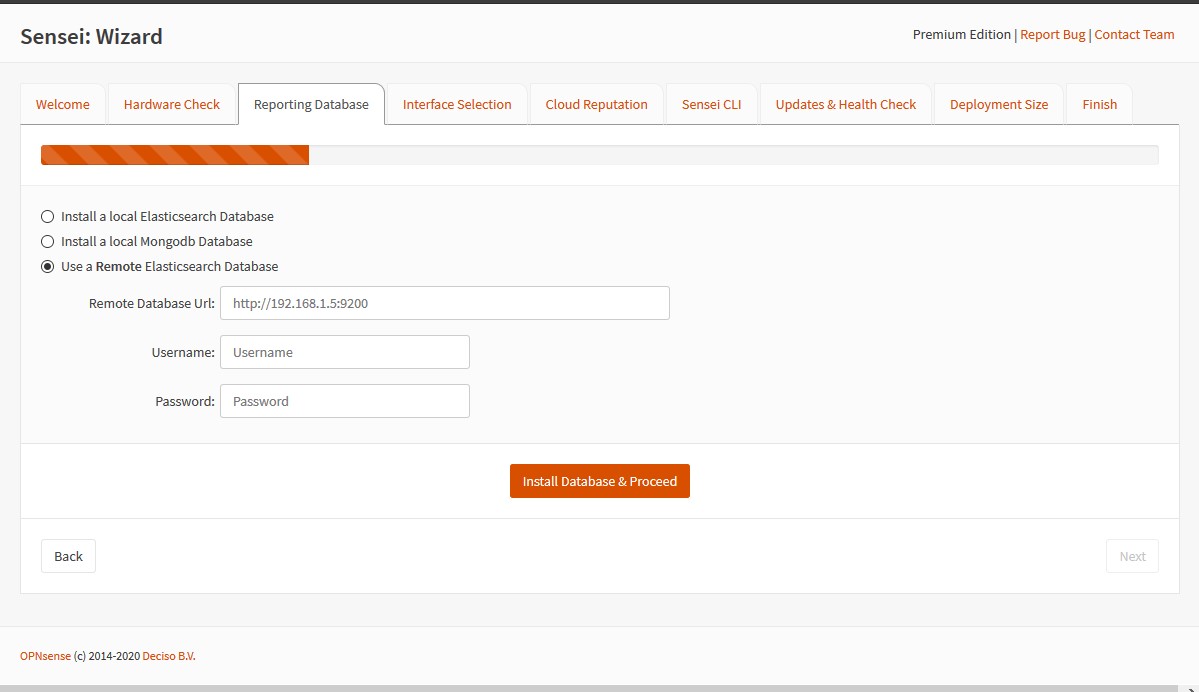Open the Updates & Health Check tab
This screenshot has height=692, width=1199.
tap(845, 103)
